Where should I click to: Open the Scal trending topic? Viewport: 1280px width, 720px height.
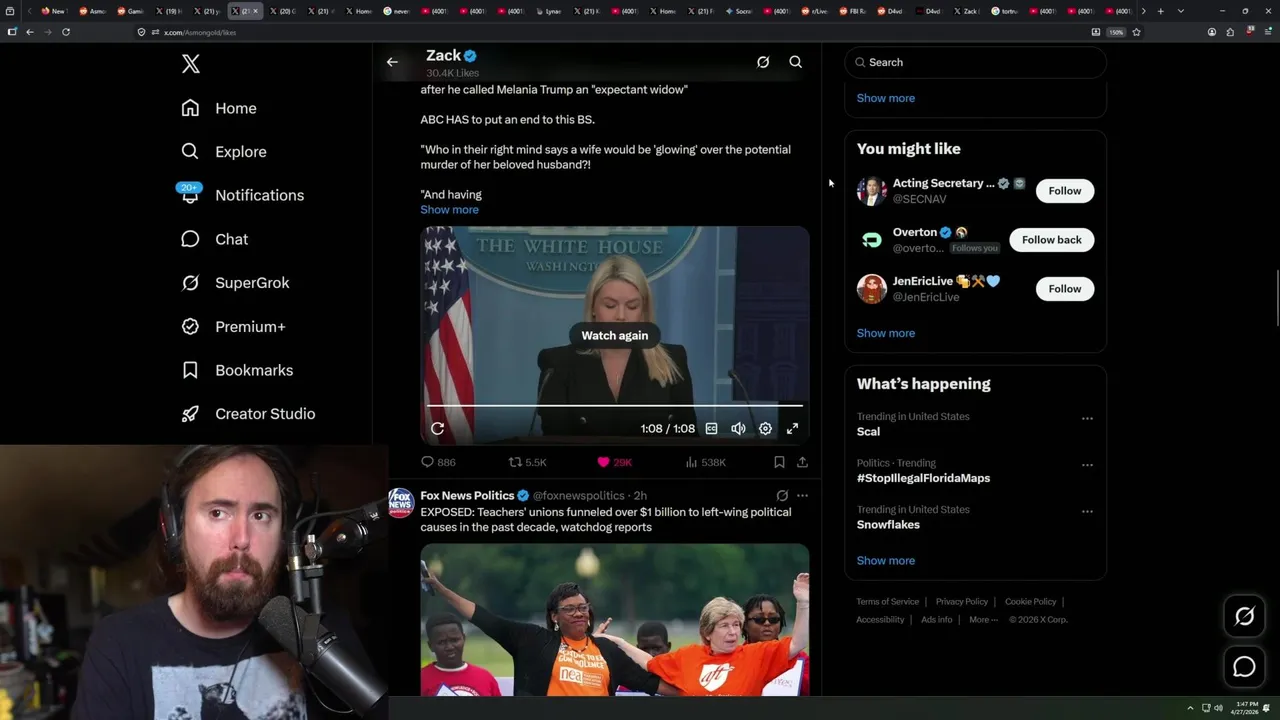point(868,432)
